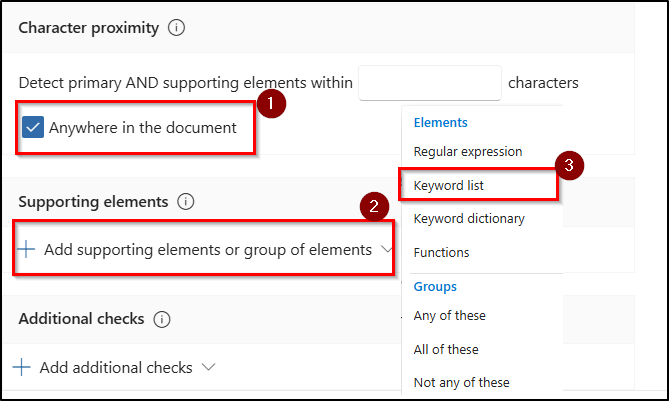Focus the characters proximity number input box
The image size is (669, 401).
tap(429, 83)
